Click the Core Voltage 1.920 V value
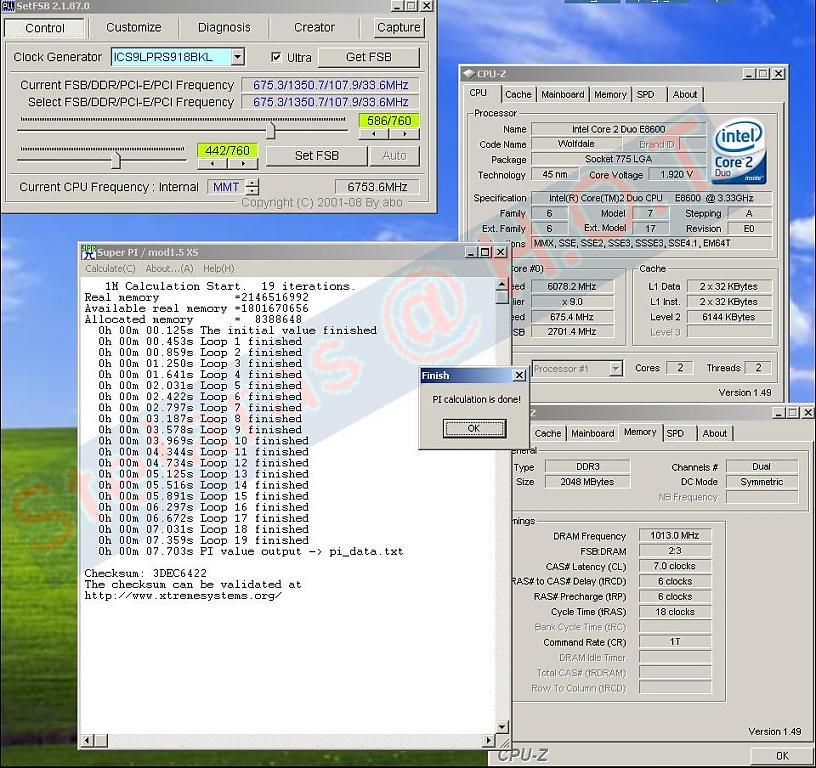The width and height of the screenshot is (816, 768). coord(676,174)
